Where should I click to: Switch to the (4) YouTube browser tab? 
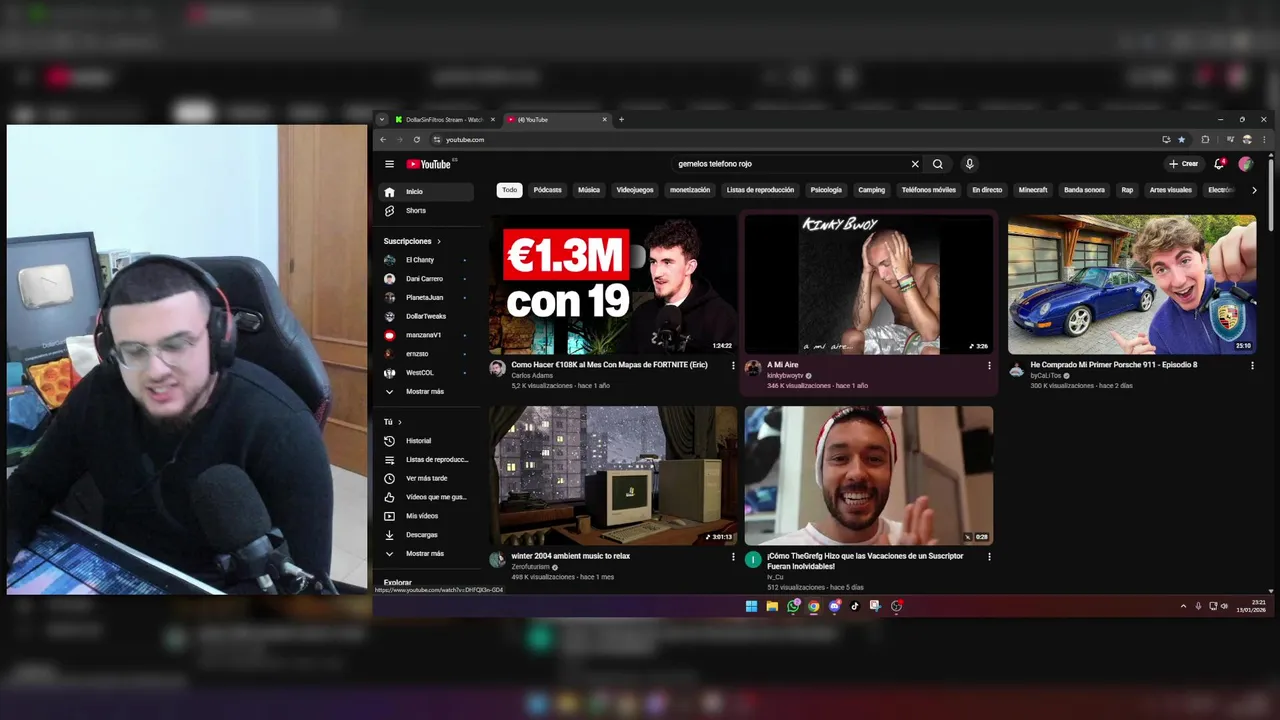click(555, 120)
